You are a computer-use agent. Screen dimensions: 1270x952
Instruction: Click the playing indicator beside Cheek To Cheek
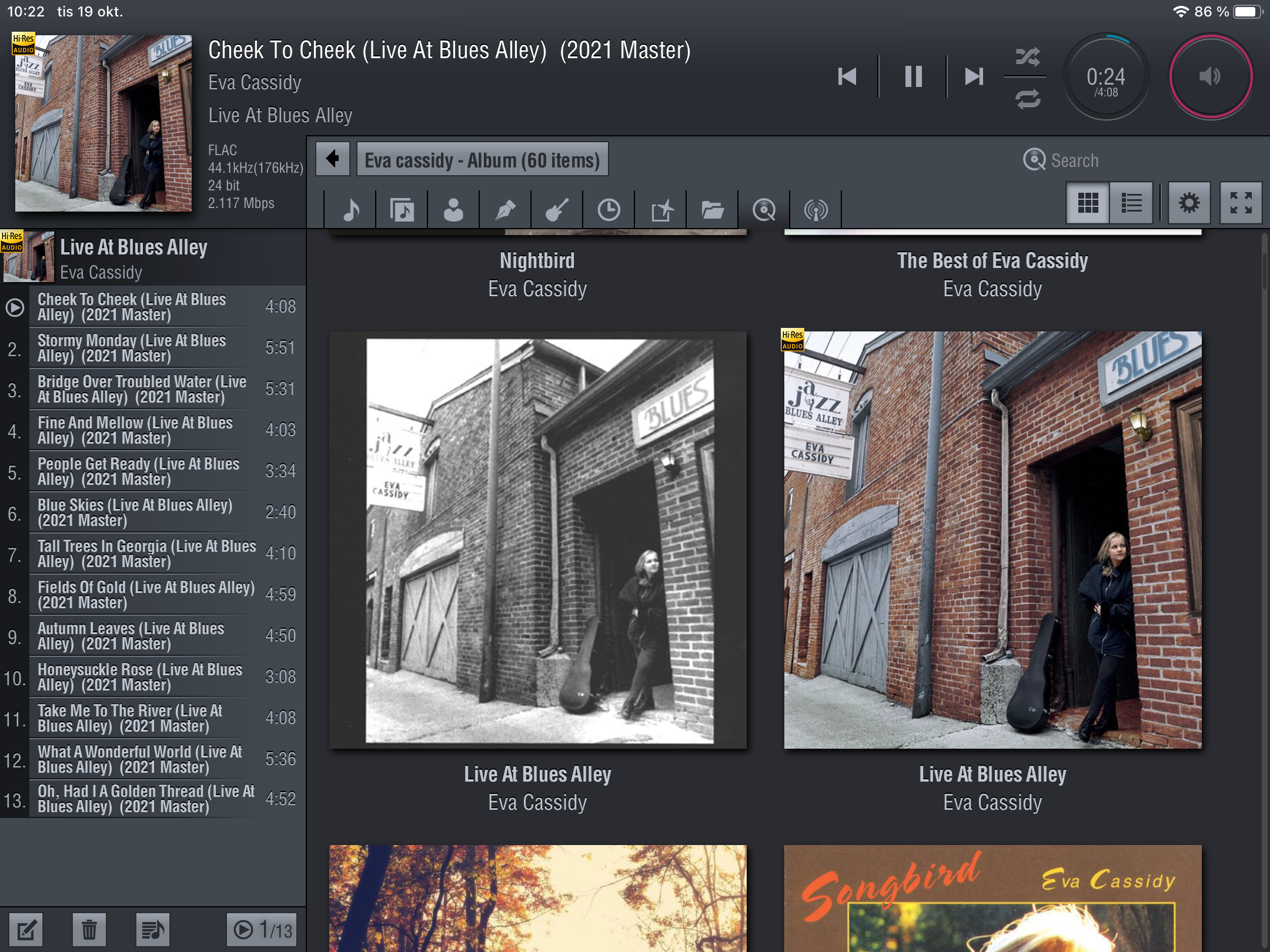(15, 307)
